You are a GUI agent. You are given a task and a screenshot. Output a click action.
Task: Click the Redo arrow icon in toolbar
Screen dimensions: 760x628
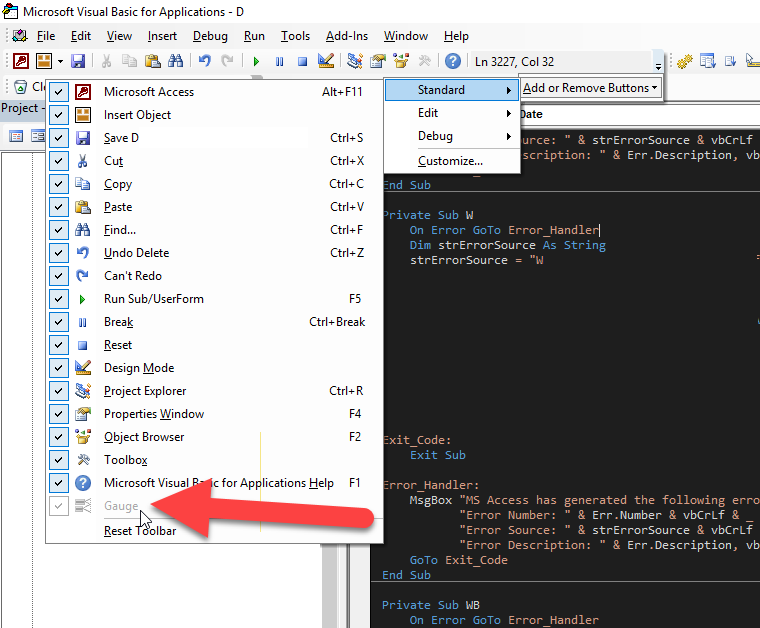tap(227, 61)
